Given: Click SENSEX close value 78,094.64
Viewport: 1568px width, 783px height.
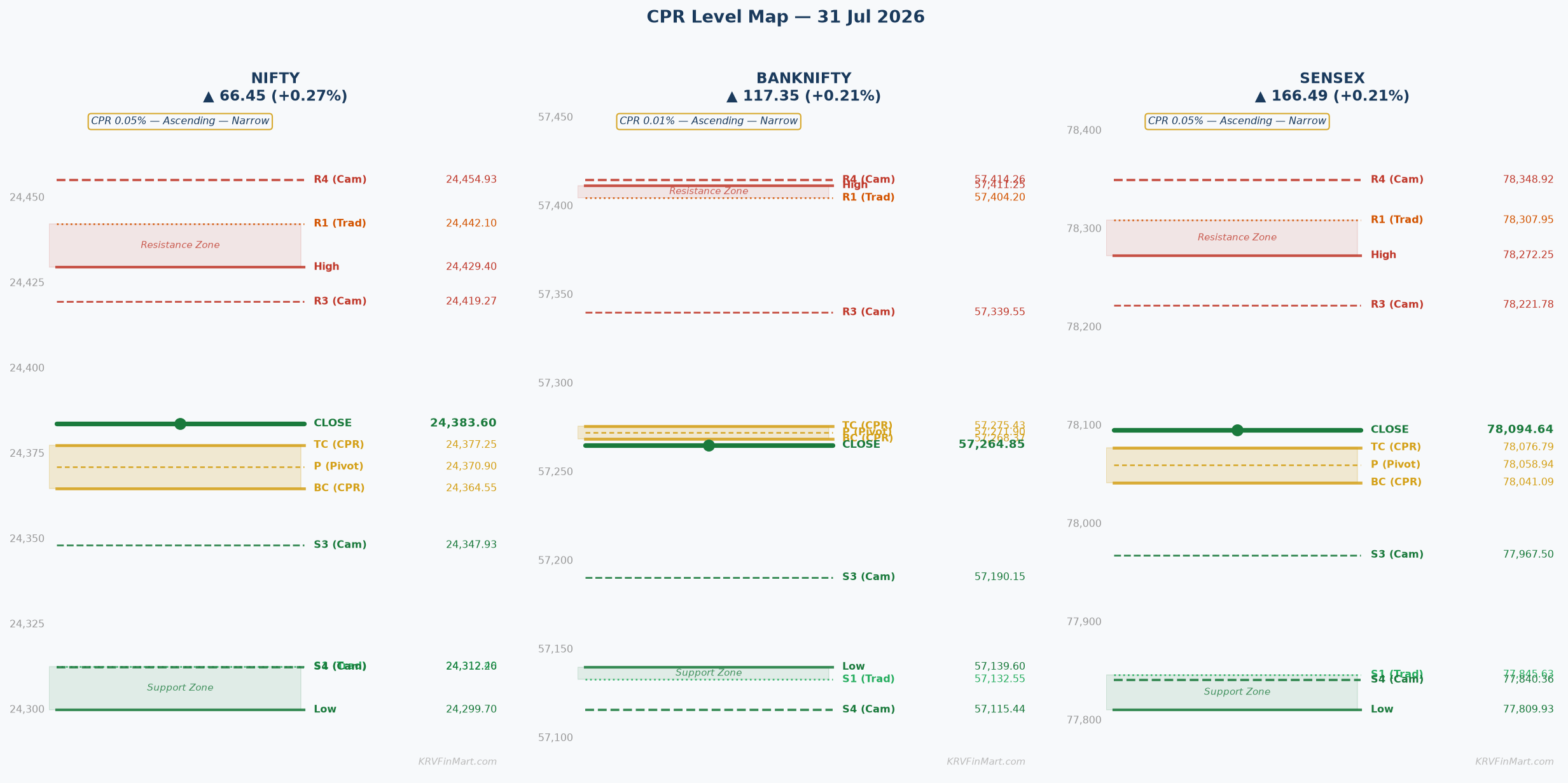Looking at the screenshot, I should [1520, 429].
